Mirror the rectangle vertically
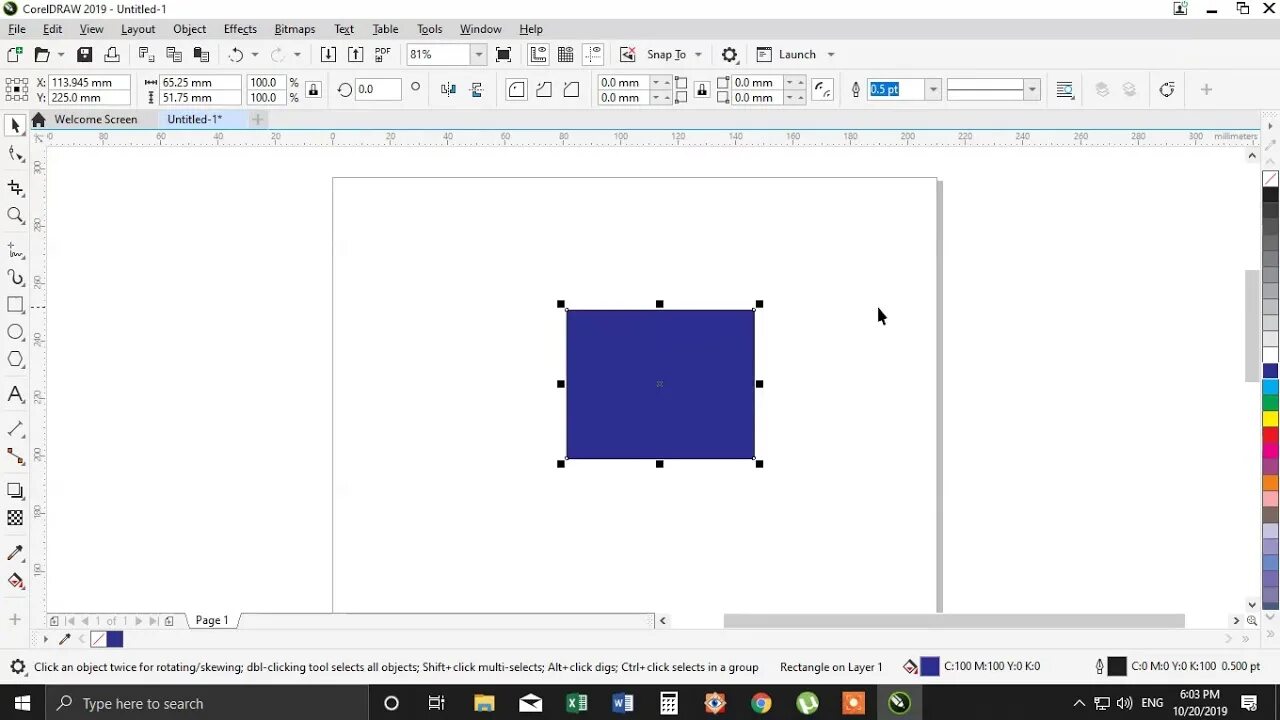1280x720 pixels. click(476, 90)
